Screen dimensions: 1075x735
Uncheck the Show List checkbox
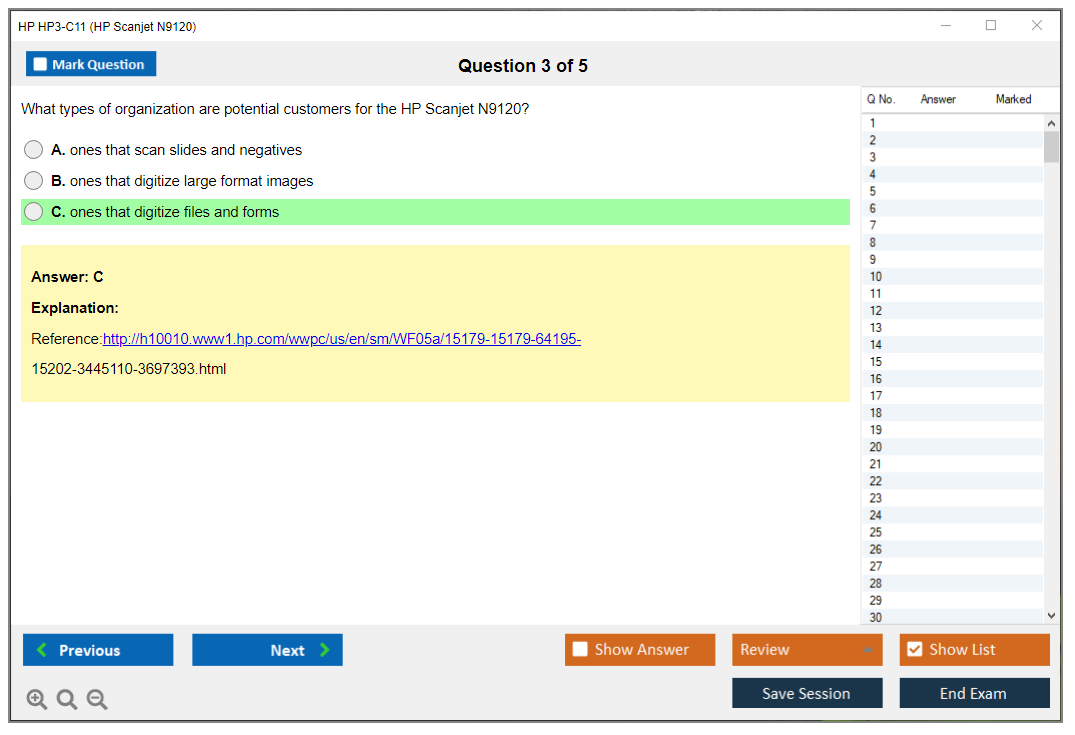pos(914,650)
